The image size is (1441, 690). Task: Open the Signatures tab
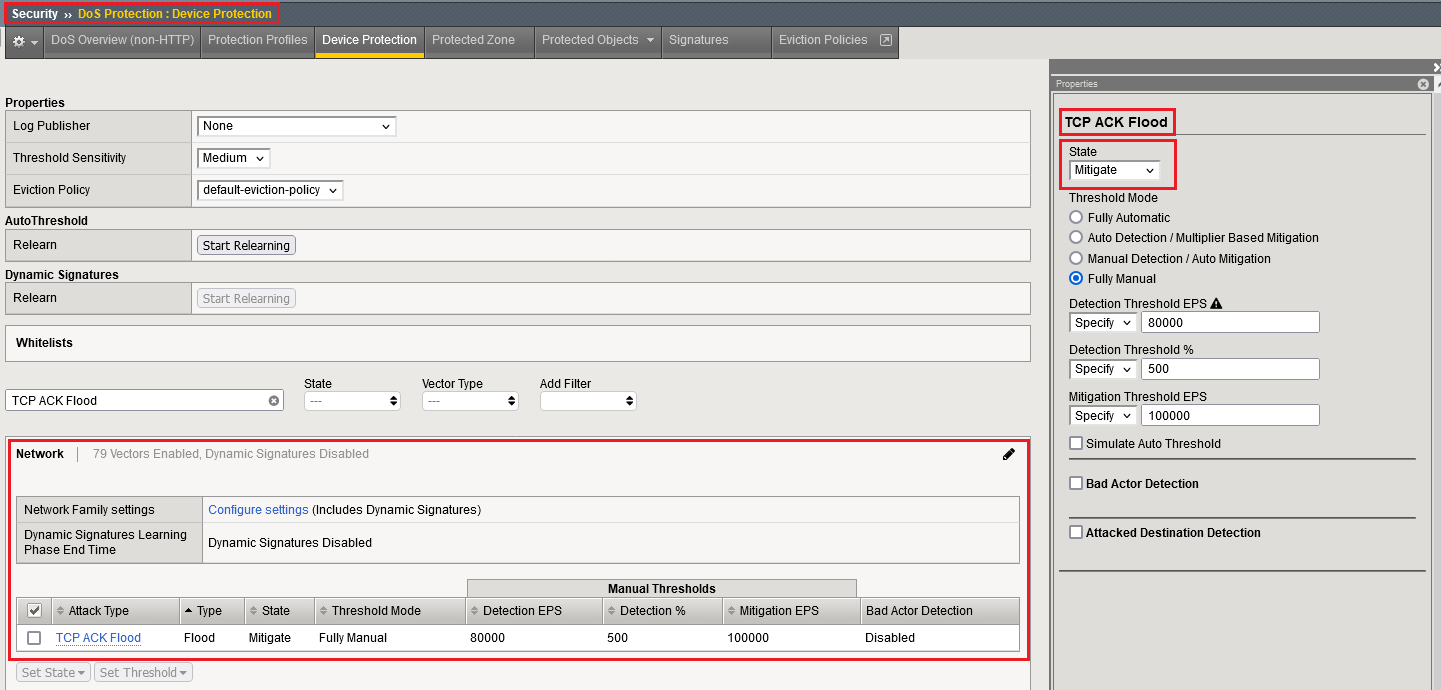pyautogui.click(x=698, y=40)
